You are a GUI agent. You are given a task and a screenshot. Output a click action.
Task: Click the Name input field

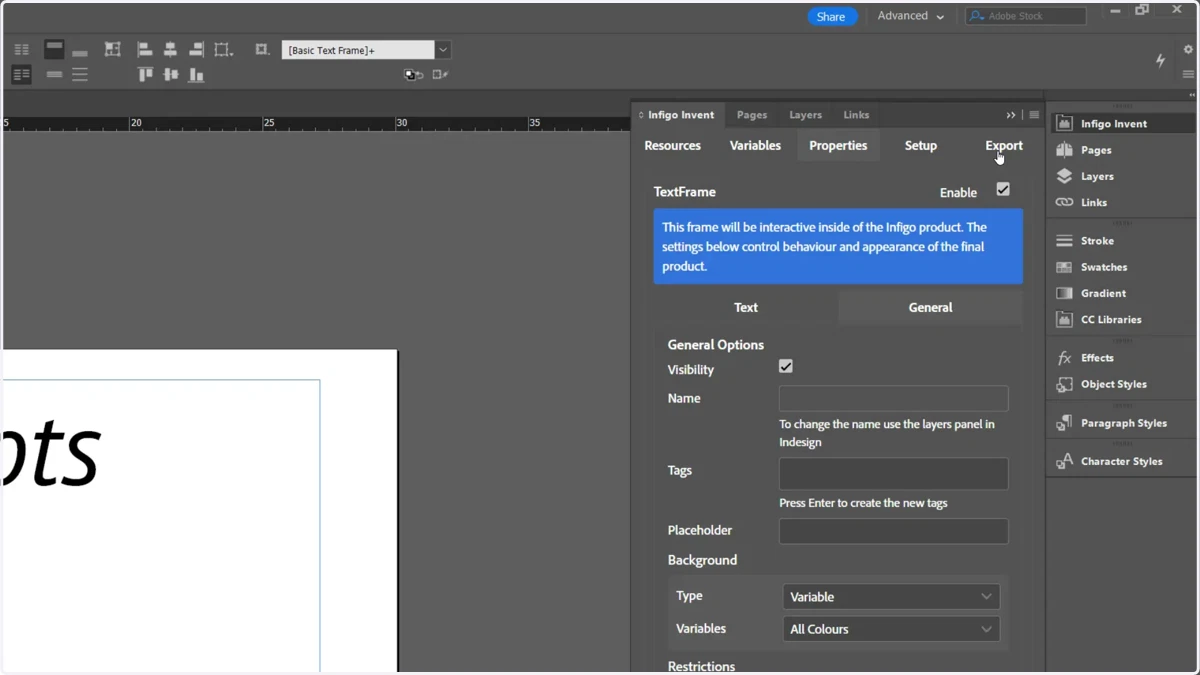(x=894, y=399)
